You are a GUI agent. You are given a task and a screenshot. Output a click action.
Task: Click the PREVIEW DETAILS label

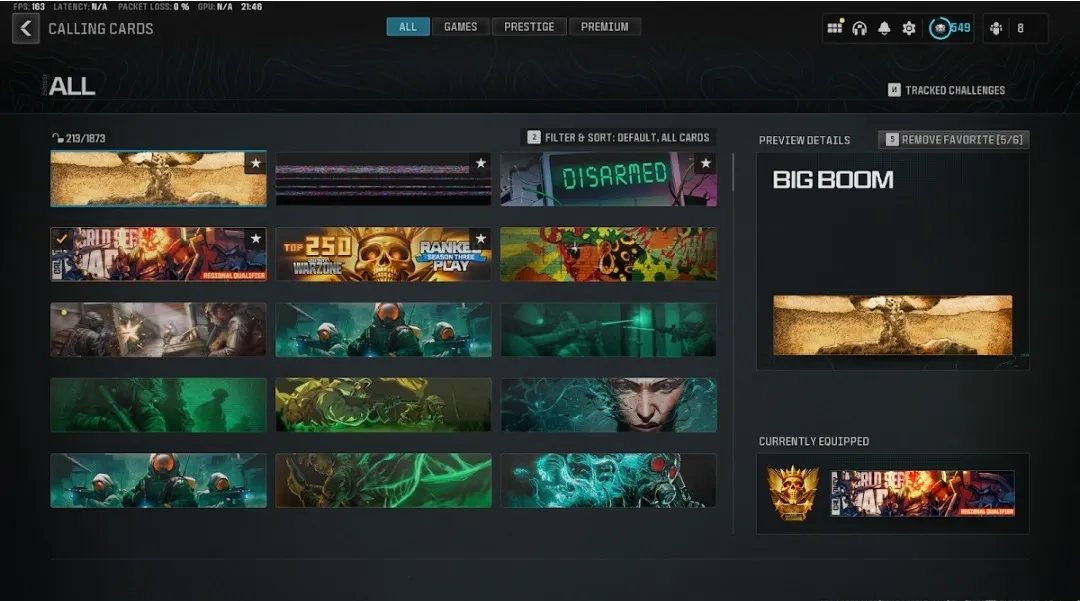click(x=804, y=140)
